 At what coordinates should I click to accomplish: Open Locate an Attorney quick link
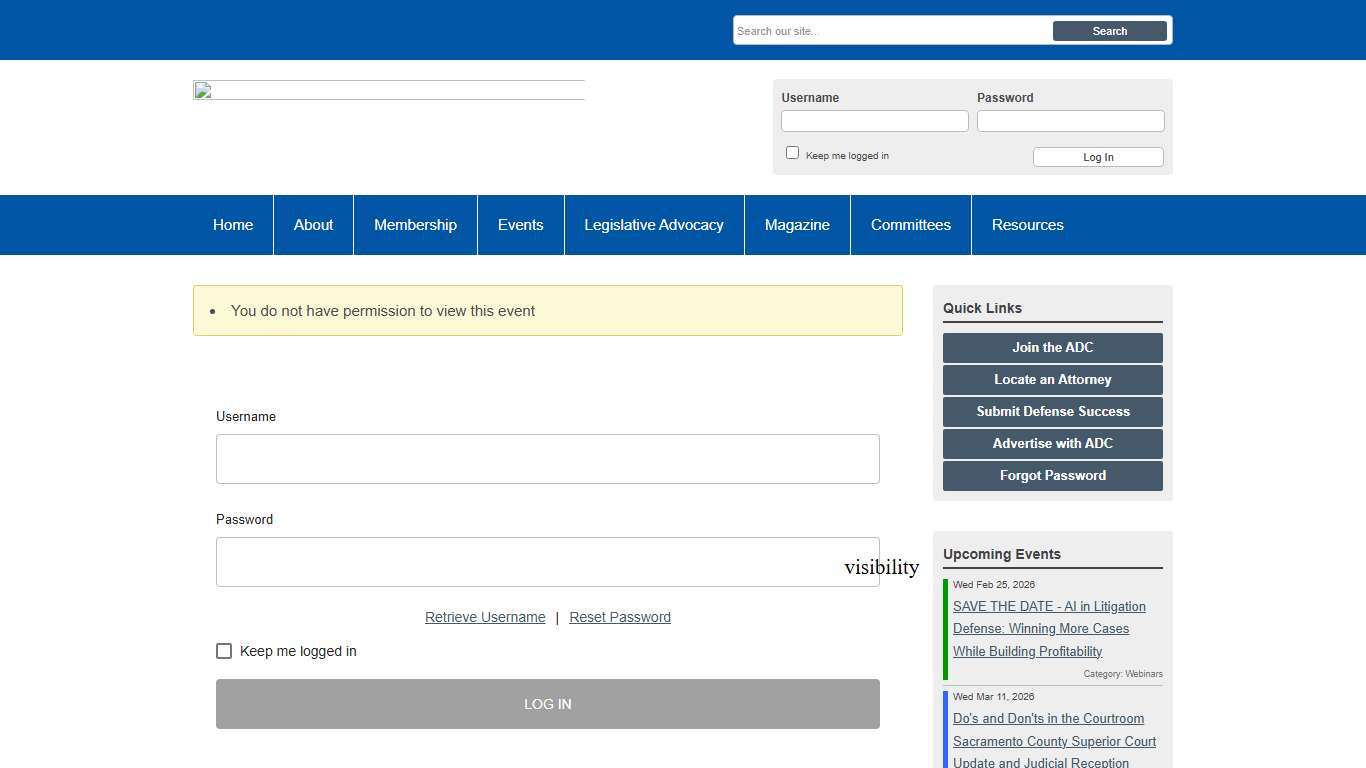1052,380
